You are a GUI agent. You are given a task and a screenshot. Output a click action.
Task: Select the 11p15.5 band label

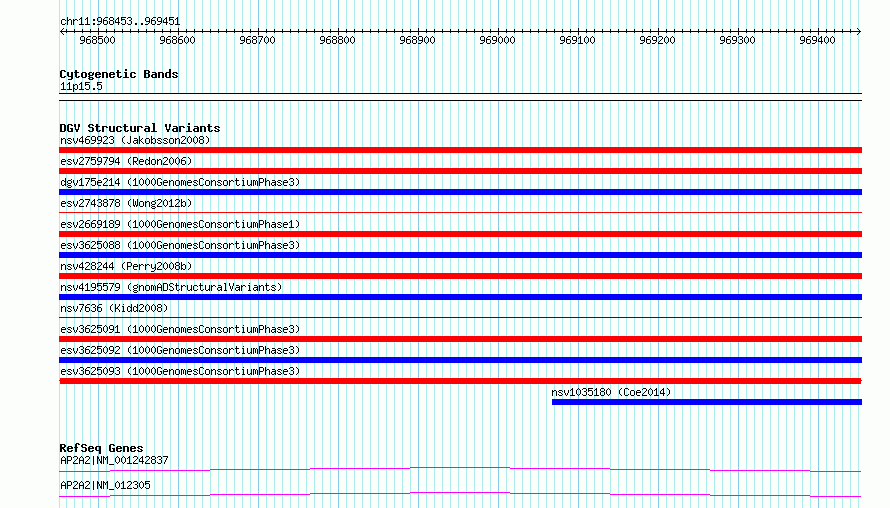coord(81,86)
